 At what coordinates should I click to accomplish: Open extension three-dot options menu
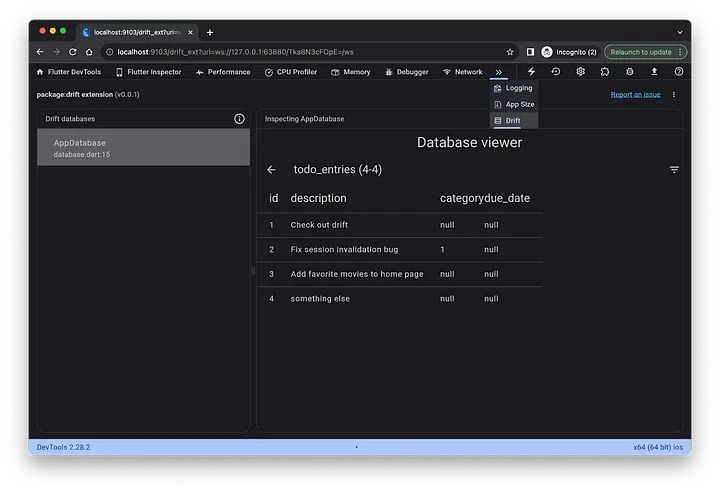click(x=674, y=95)
